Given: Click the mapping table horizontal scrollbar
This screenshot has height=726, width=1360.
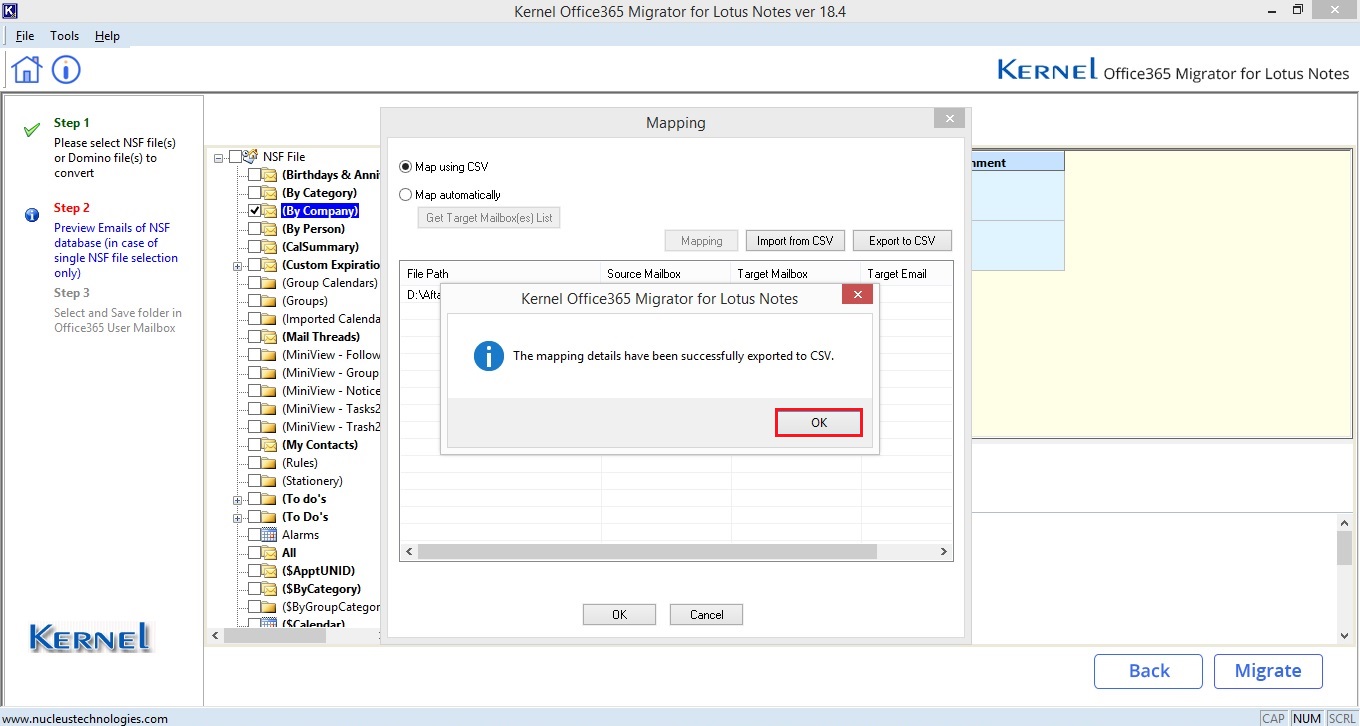Looking at the screenshot, I should tap(647, 552).
